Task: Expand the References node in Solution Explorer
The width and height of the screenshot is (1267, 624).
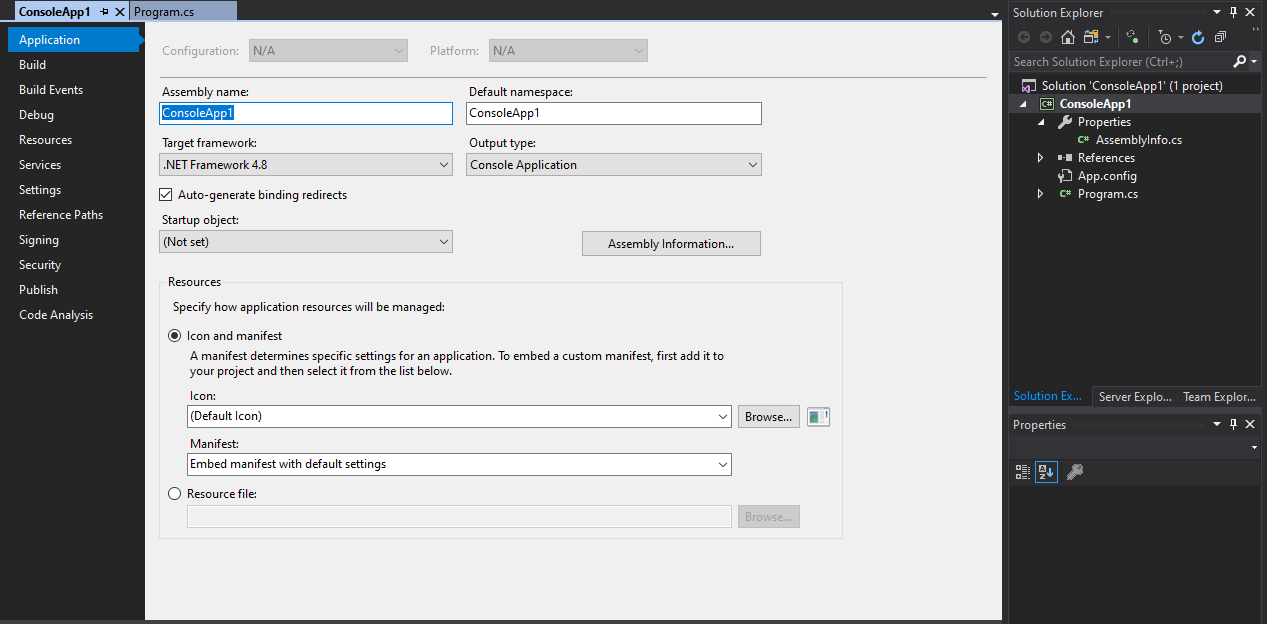Action: coord(1041,158)
